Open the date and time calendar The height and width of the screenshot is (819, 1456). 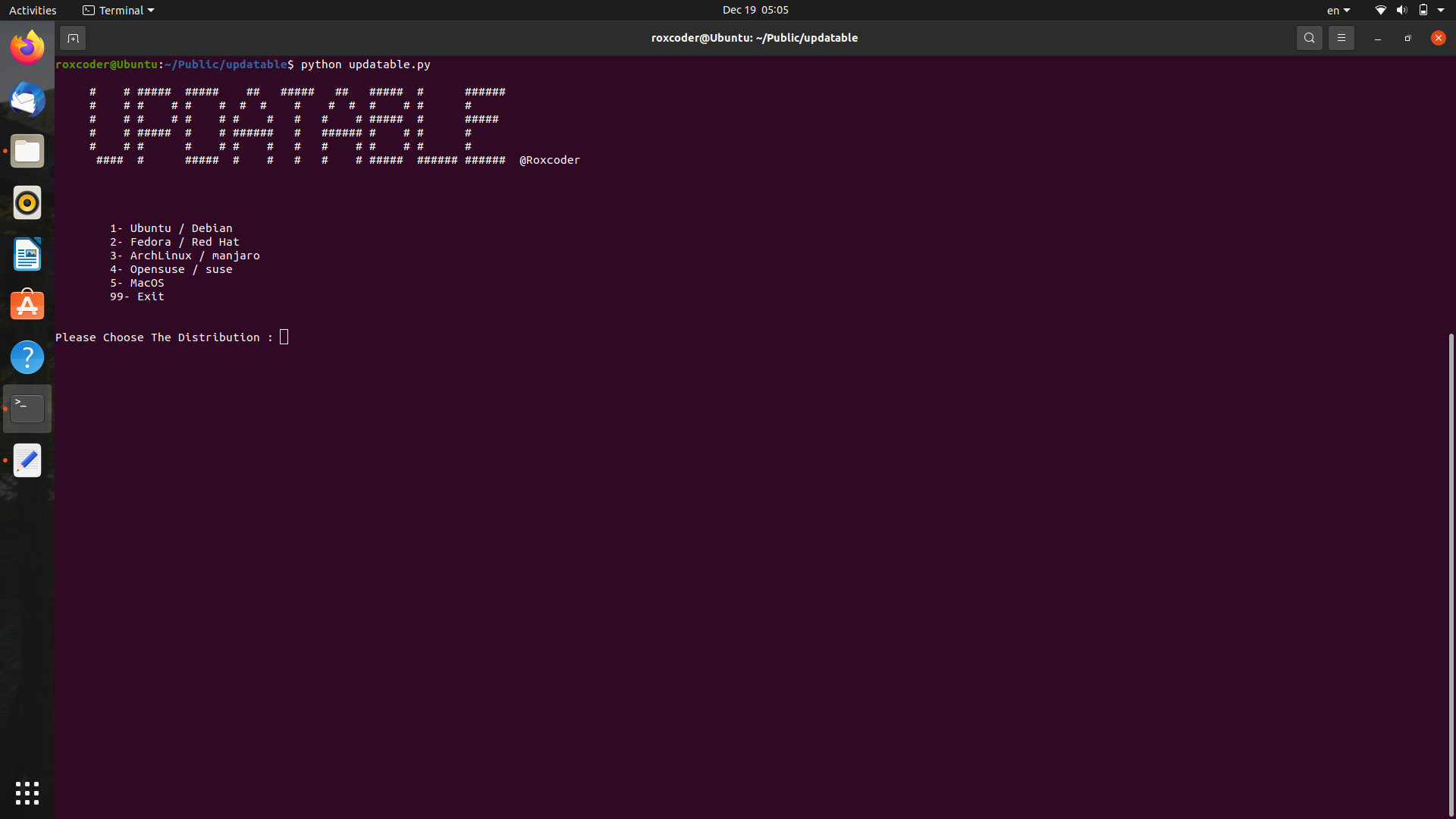(755, 10)
